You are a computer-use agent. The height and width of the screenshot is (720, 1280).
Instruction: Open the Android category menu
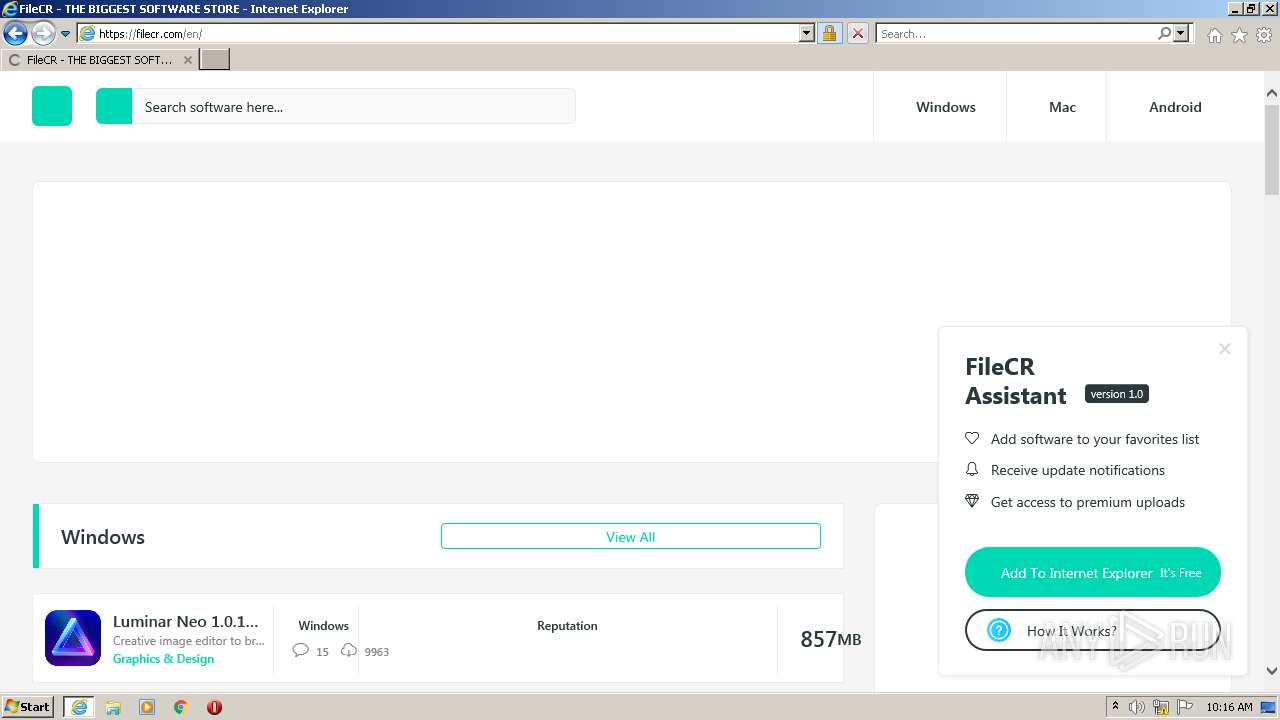[1175, 107]
